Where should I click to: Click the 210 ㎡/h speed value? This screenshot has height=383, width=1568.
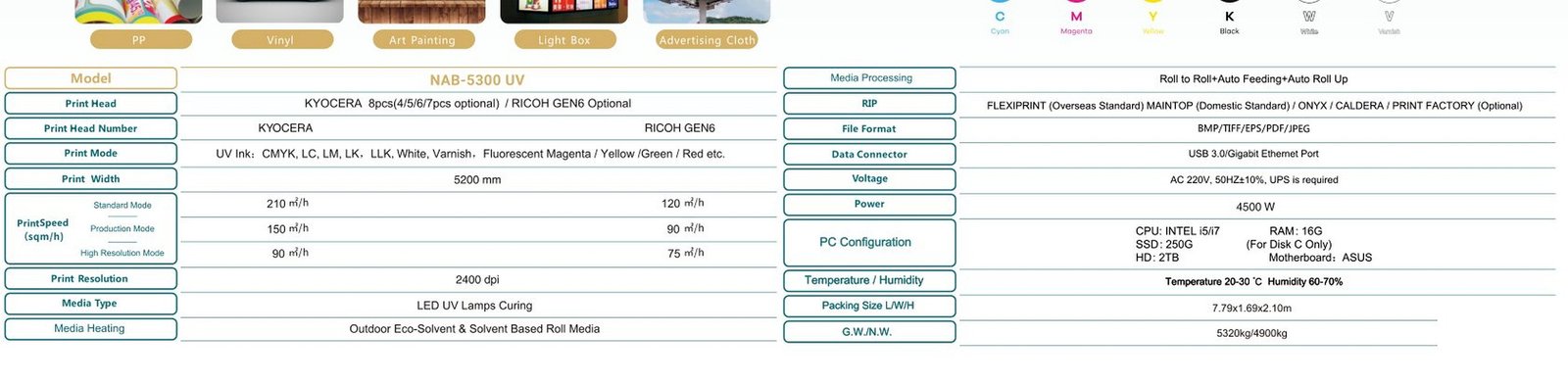click(287, 204)
